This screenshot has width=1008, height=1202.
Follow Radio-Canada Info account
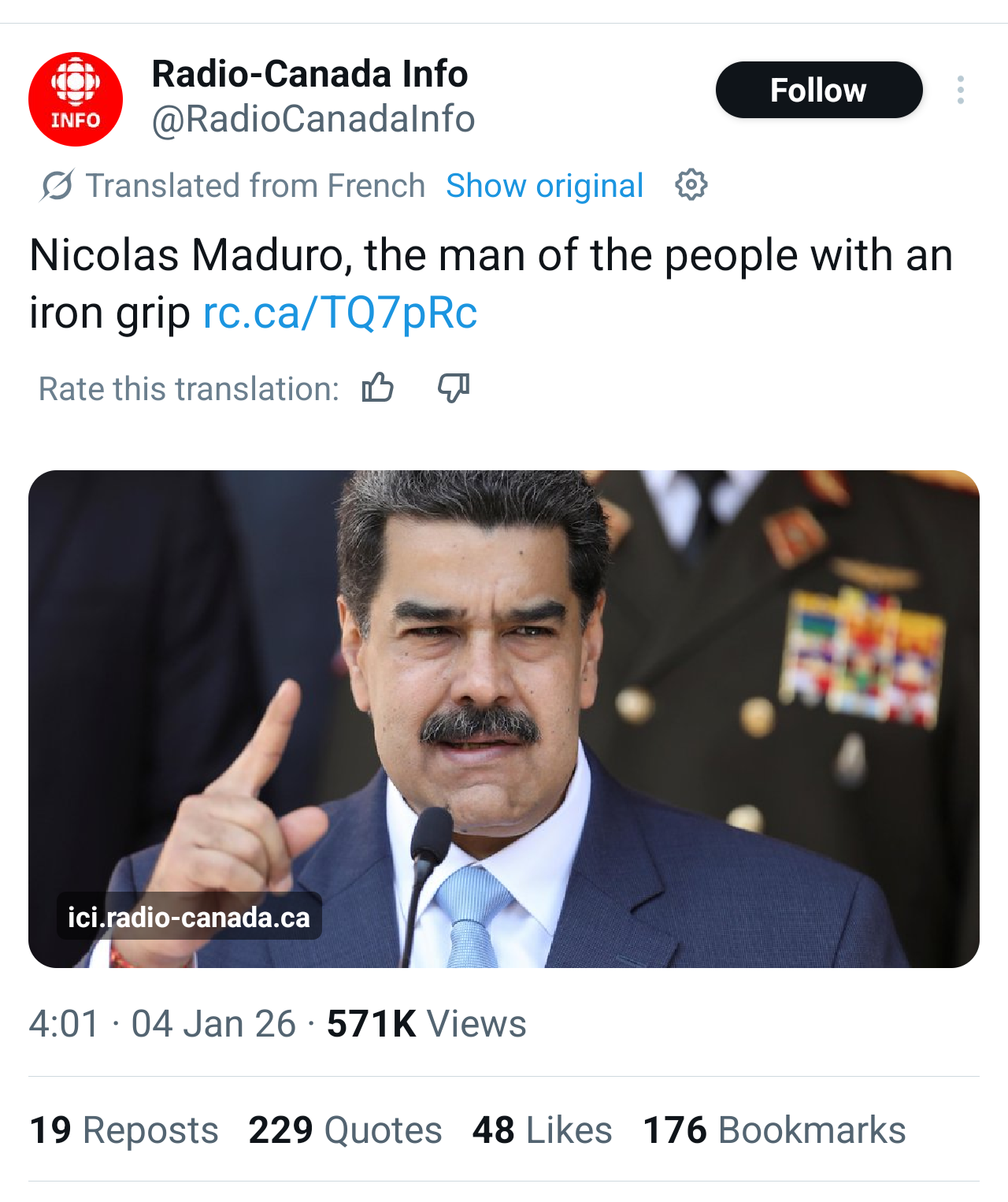[818, 91]
